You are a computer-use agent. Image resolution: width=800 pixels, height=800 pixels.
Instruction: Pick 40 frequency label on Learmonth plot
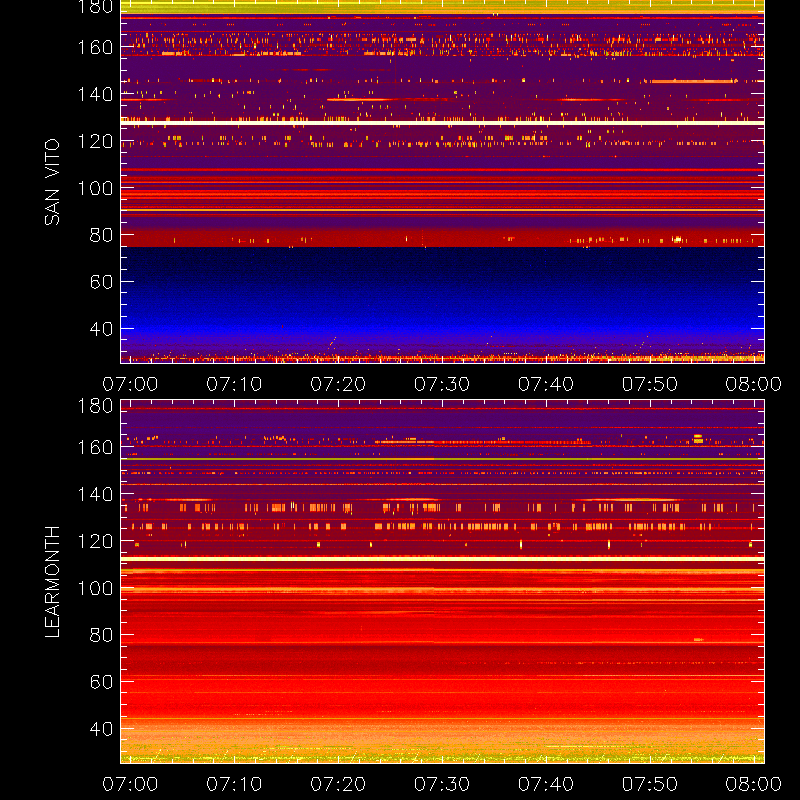[x=102, y=729]
